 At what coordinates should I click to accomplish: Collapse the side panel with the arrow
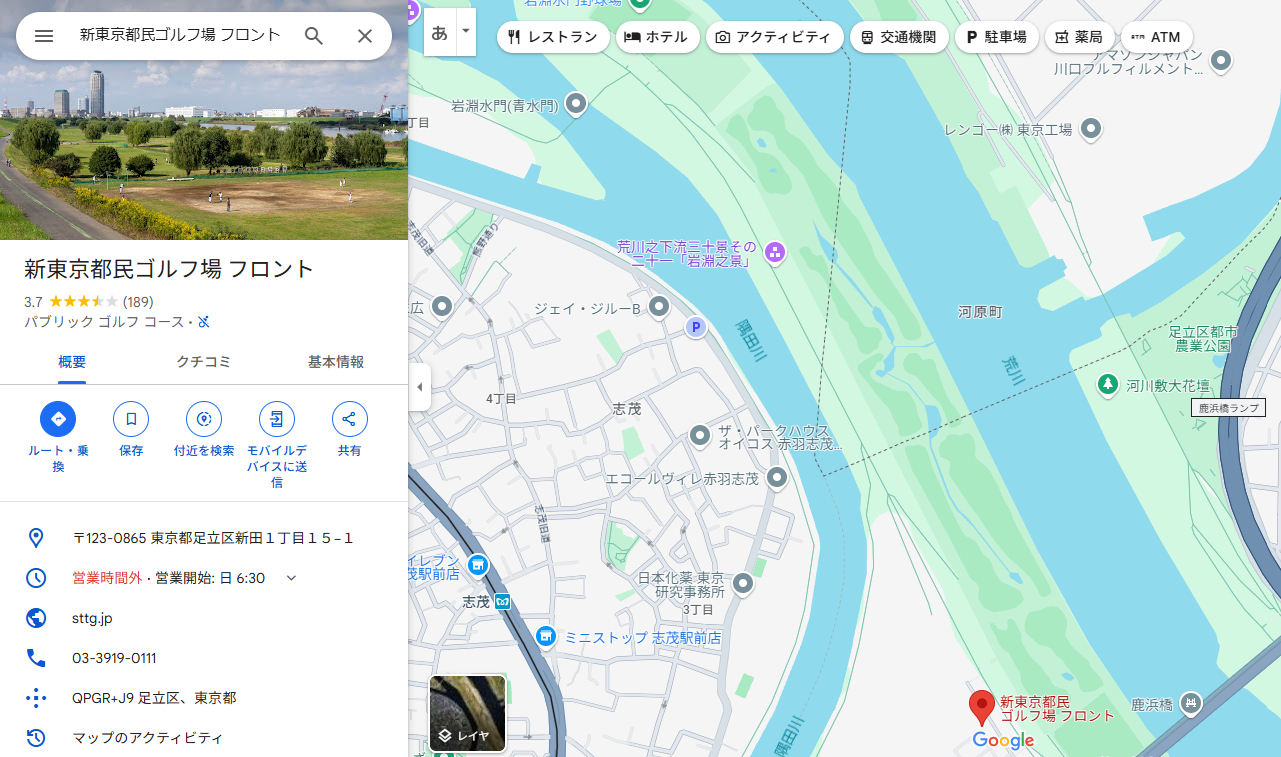pyautogui.click(x=419, y=386)
